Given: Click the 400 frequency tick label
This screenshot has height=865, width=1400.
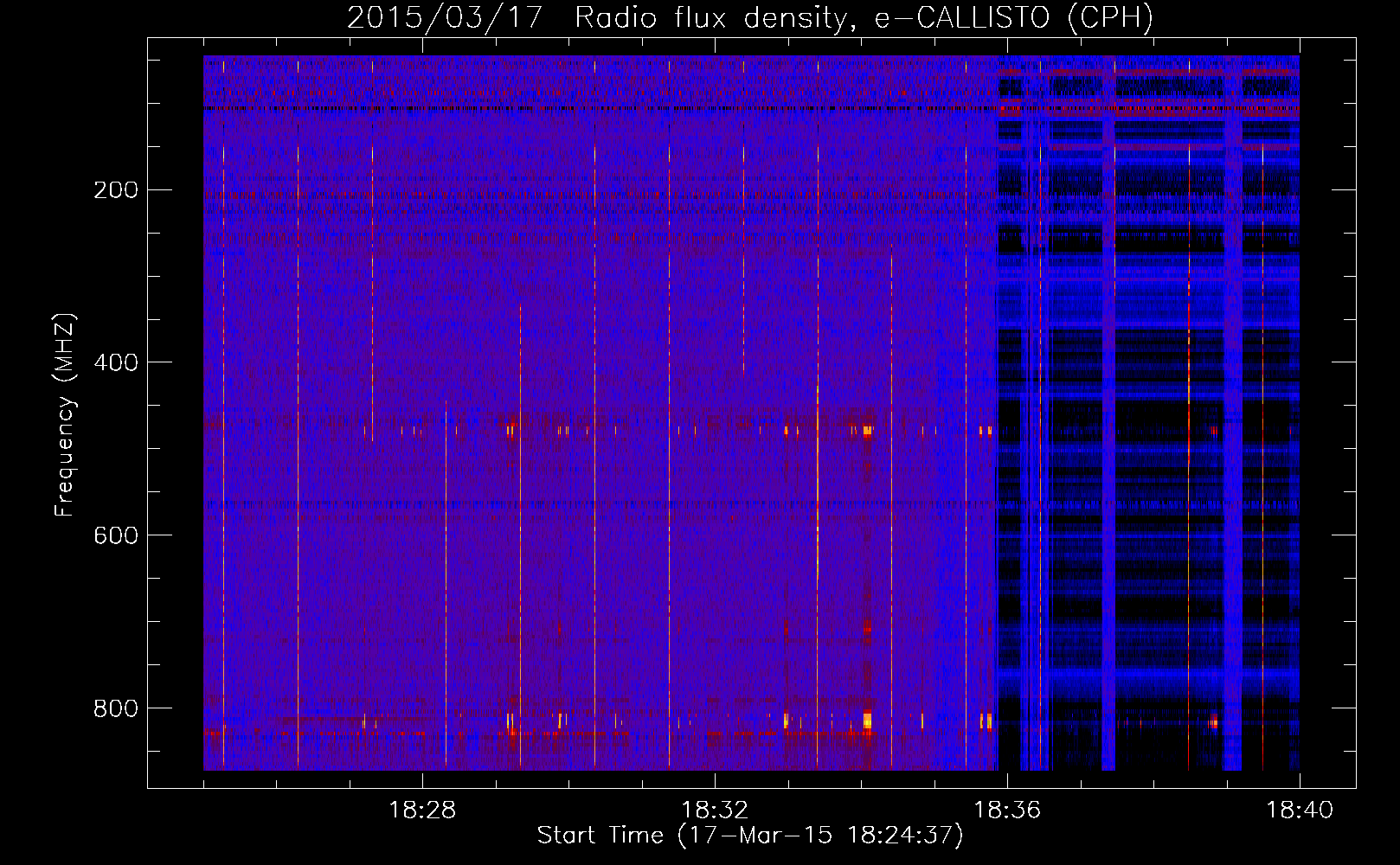Looking at the screenshot, I should click(116, 362).
